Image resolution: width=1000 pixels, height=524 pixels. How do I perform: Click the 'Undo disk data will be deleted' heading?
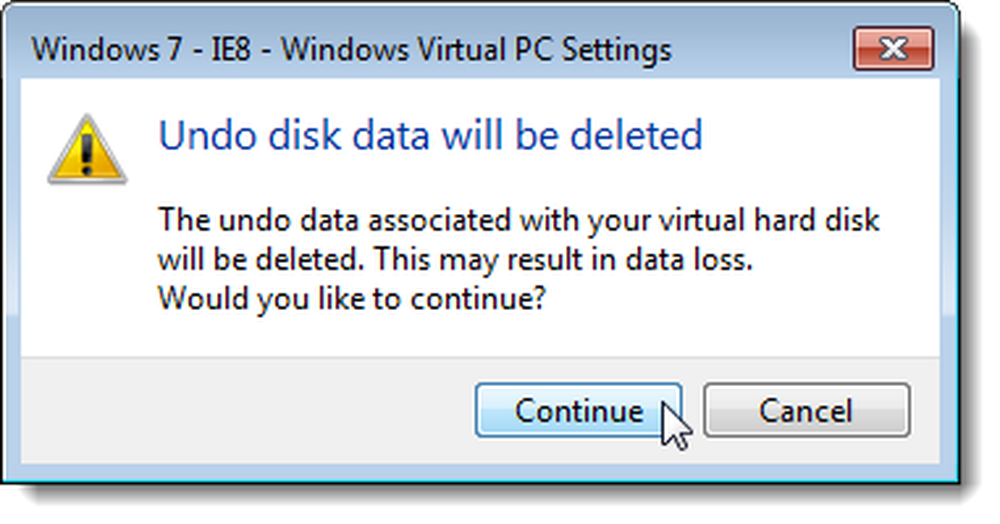(430, 135)
